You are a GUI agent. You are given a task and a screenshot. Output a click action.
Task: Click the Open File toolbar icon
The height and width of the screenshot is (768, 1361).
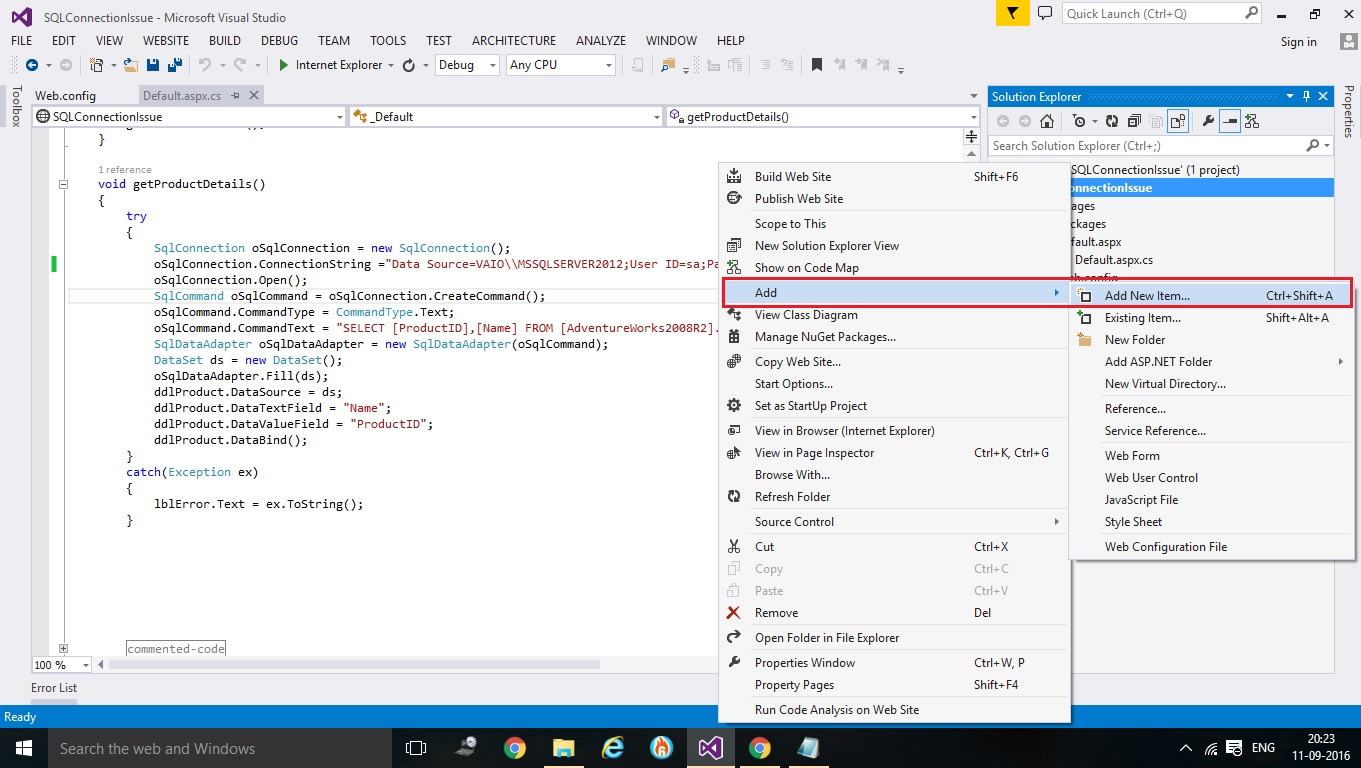(x=131, y=65)
